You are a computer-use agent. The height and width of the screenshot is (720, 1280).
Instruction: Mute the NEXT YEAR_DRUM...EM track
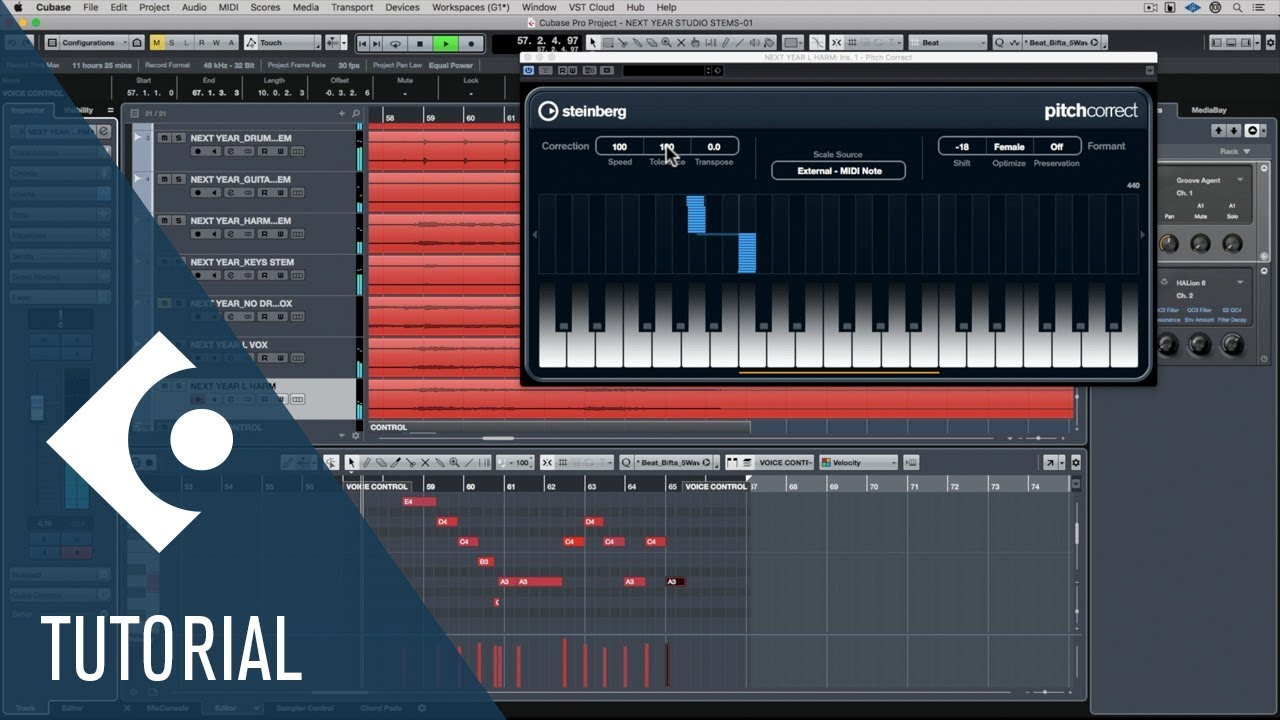coord(164,138)
